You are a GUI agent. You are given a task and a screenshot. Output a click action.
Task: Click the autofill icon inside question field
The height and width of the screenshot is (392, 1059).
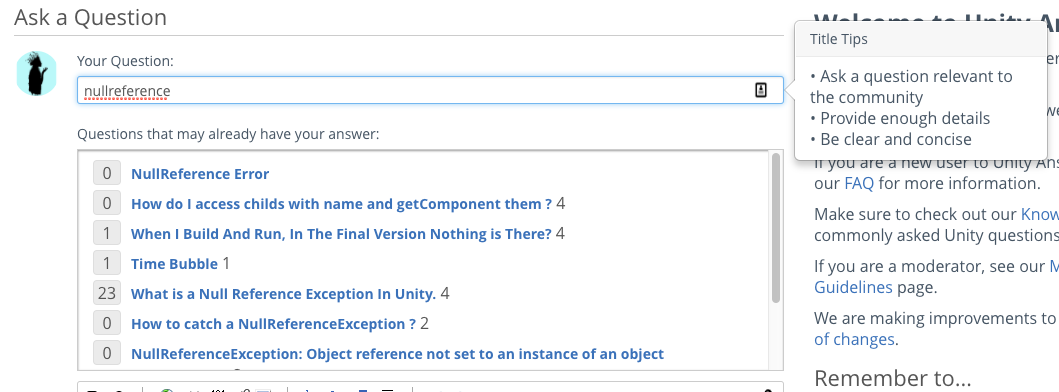(x=760, y=90)
